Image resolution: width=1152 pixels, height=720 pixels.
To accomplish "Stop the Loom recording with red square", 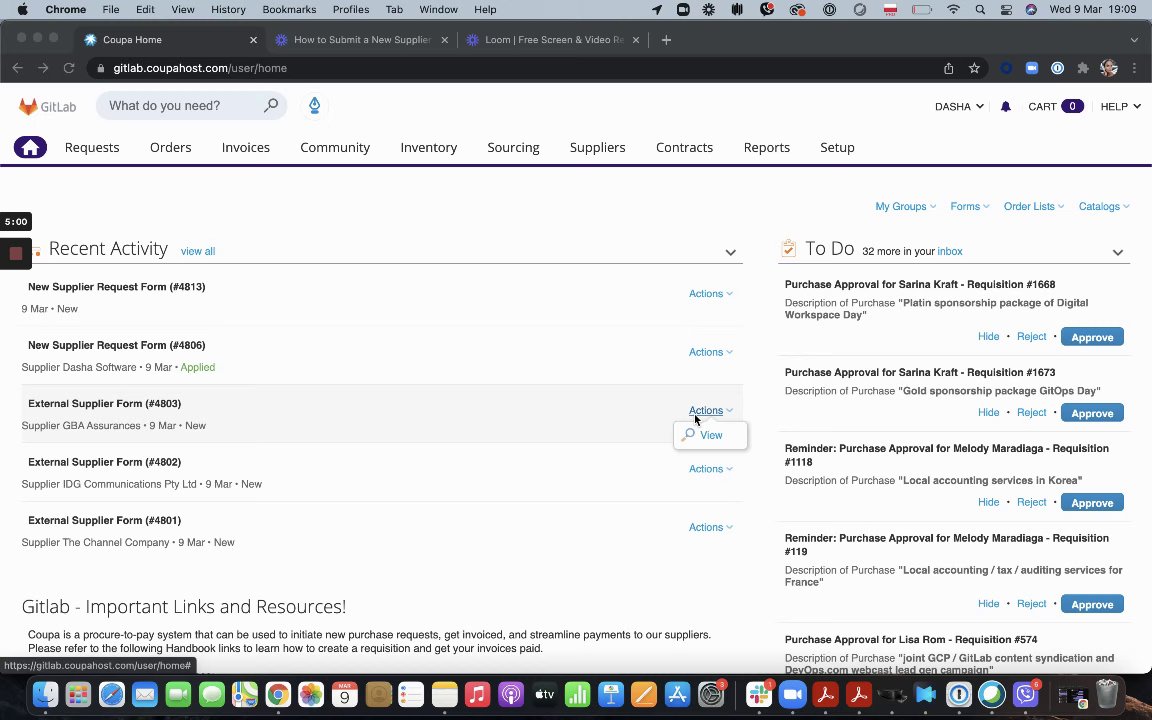I will click(x=15, y=253).
